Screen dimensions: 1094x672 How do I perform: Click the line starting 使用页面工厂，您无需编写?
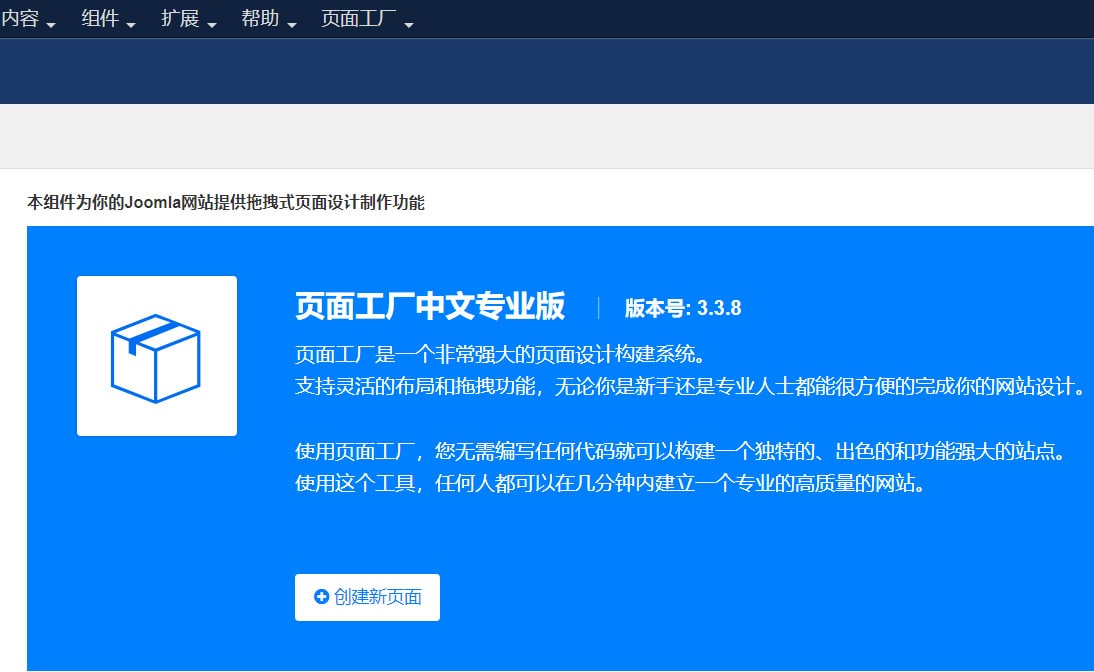[680, 451]
